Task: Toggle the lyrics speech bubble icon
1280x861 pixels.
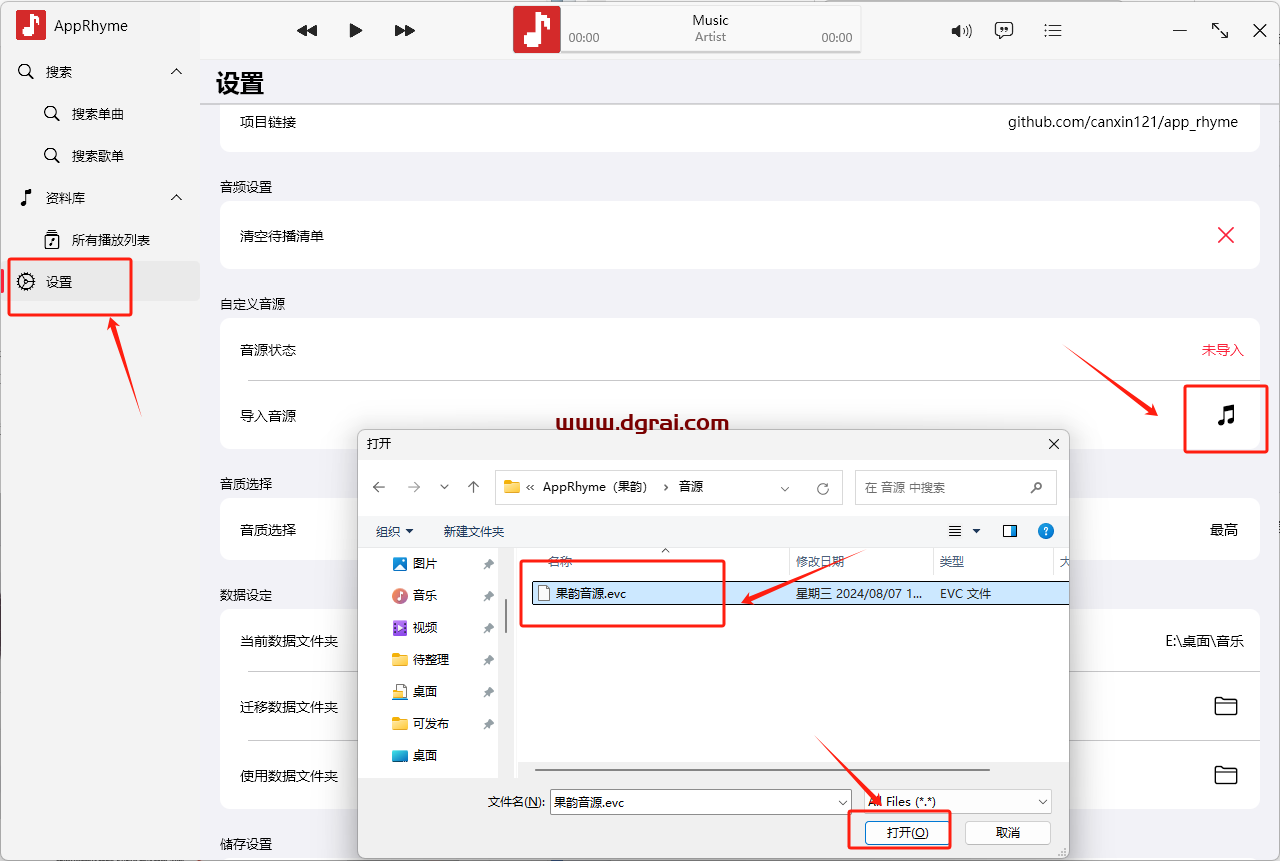Action: tap(1004, 30)
